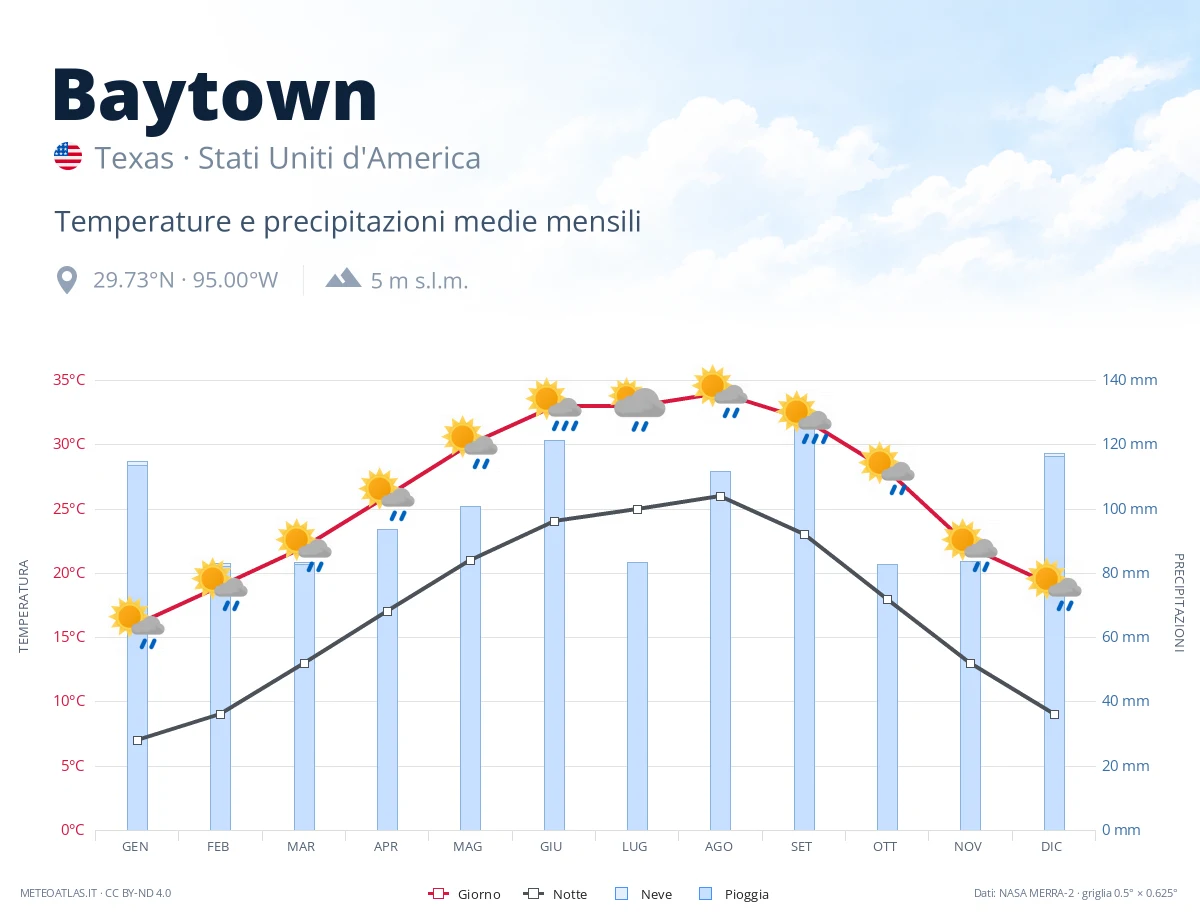1200x920 pixels.
Task: Click the United States flag icon
Action: (x=68, y=157)
